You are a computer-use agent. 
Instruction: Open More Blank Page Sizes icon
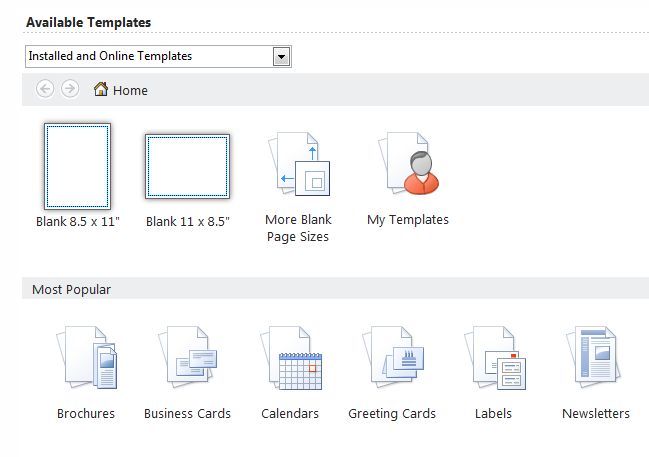(x=299, y=164)
